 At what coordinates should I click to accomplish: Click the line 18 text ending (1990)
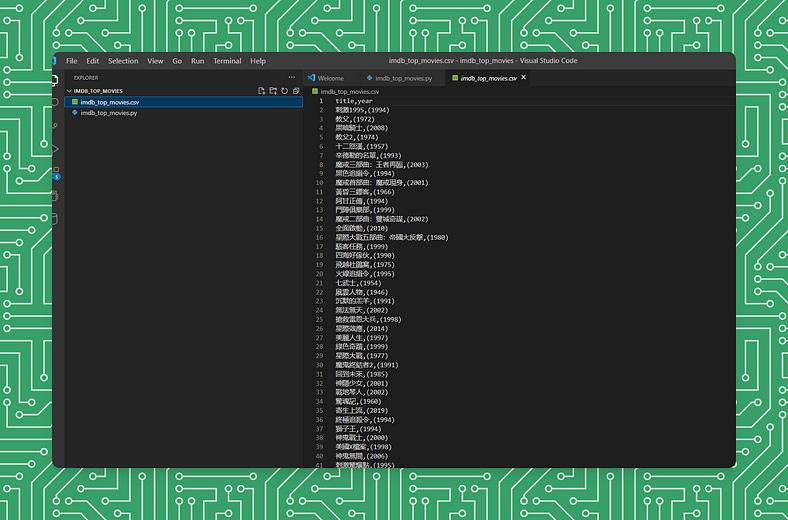tap(365, 256)
